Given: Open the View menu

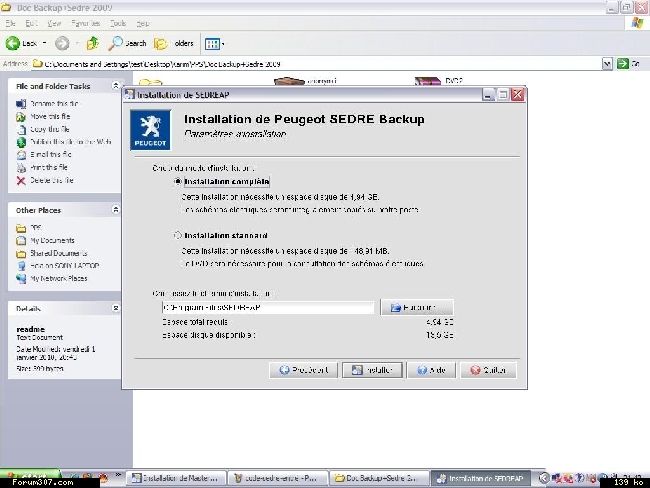Looking at the screenshot, I should pos(54,24).
